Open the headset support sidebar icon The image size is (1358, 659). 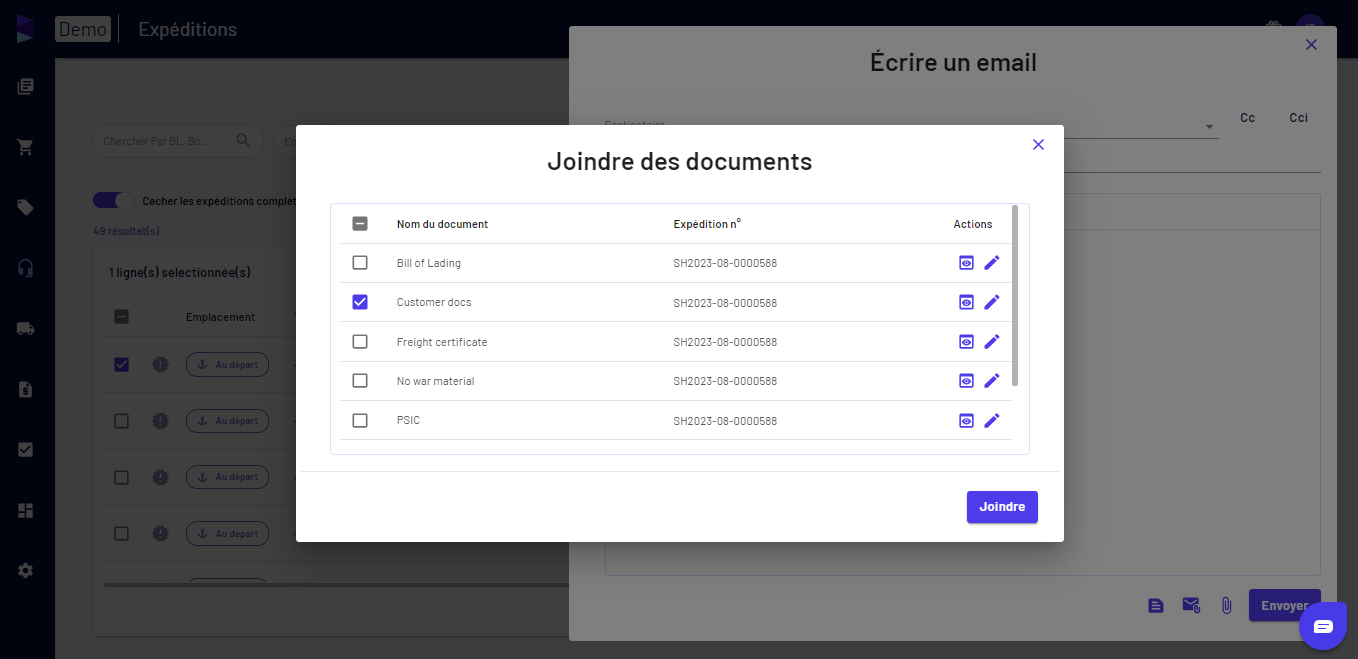pyautogui.click(x=26, y=268)
